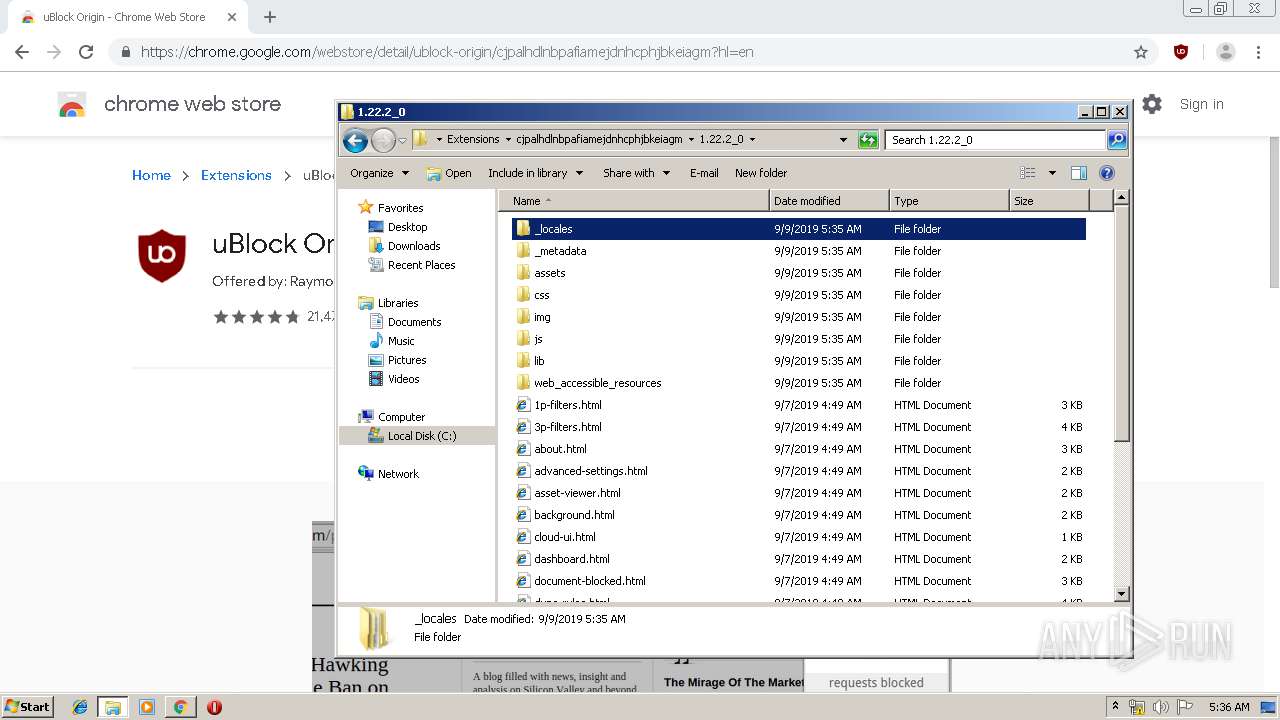Click the Explorer Help question mark icon
This screenshot has width=1280, height=720.
tap(1107, 173)
